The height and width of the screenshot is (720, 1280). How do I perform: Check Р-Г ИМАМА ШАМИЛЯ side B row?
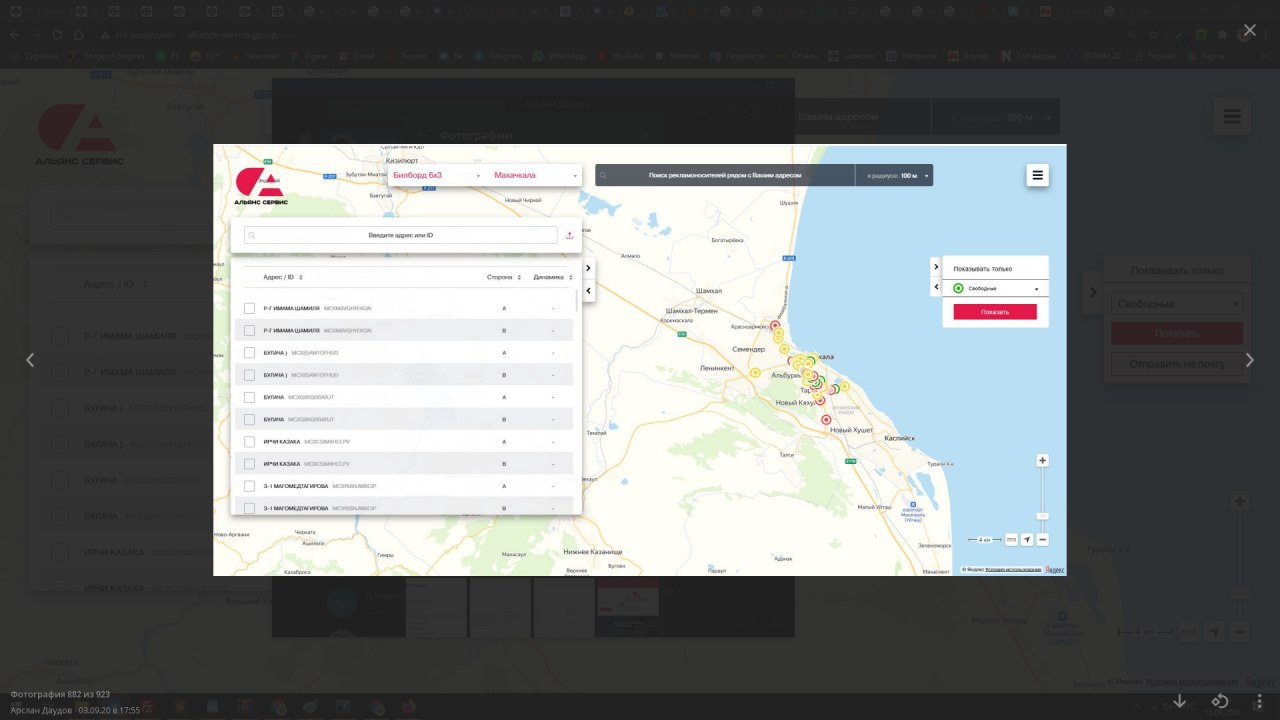click(250, 330)
